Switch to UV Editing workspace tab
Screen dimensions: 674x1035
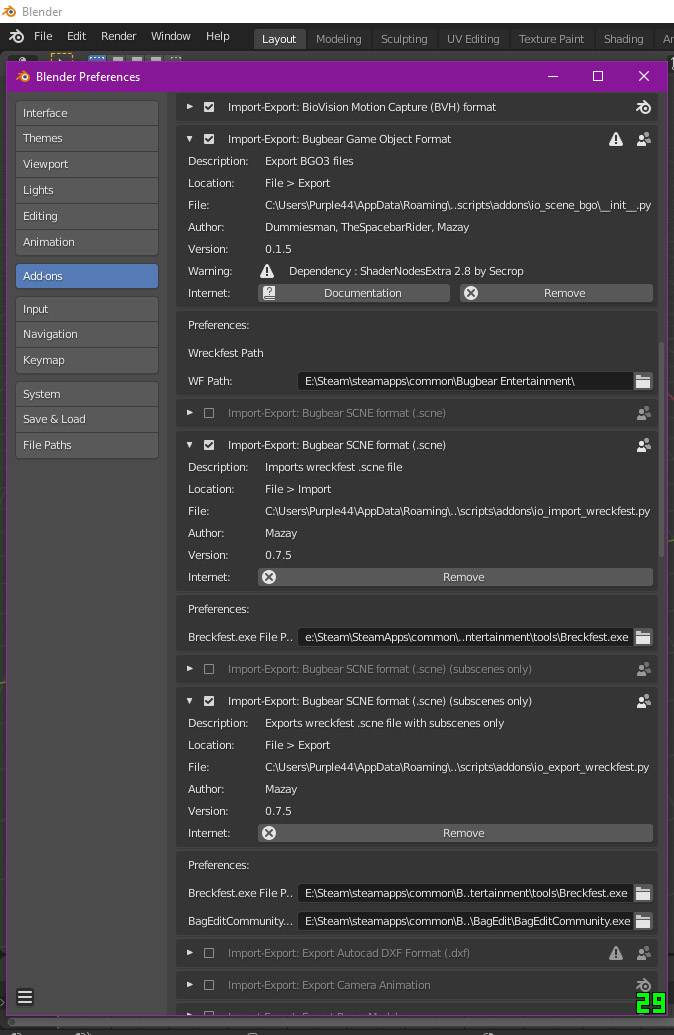(x=473, y=39)
